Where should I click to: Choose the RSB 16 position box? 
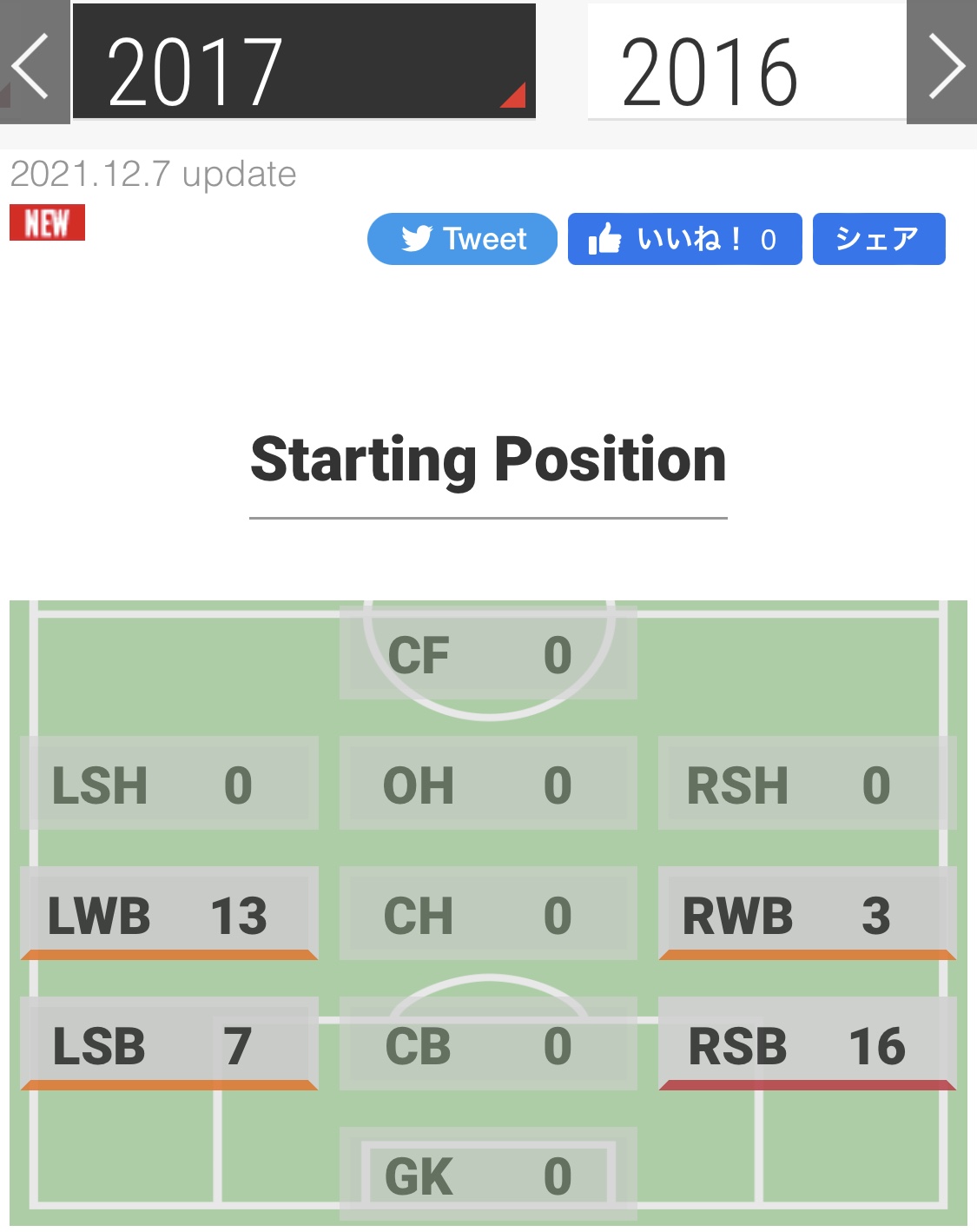pos(807,1044)
